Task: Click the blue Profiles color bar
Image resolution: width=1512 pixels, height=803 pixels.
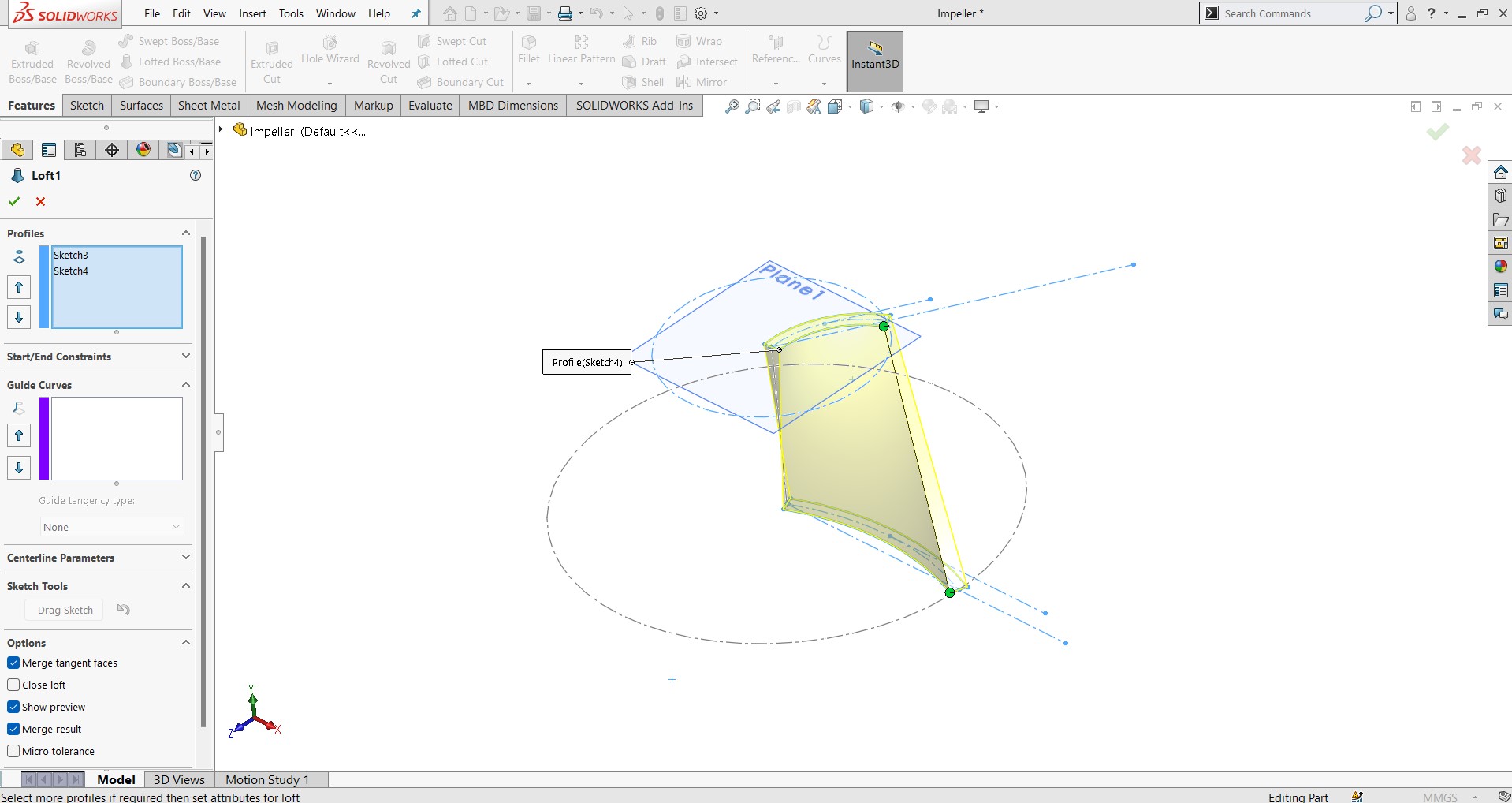Action: [x=44, y=287]
